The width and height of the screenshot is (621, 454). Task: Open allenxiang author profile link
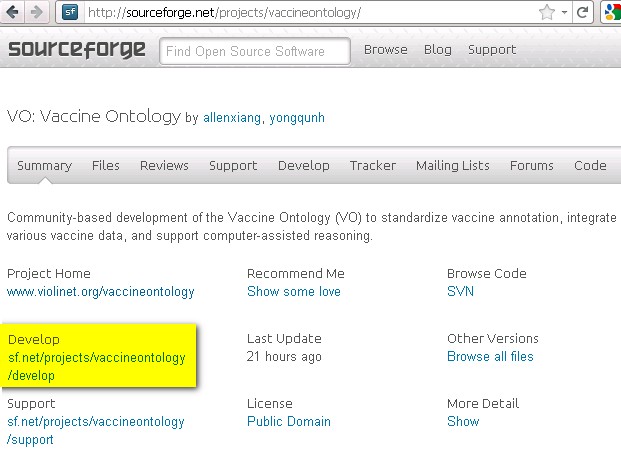point(232,118)
